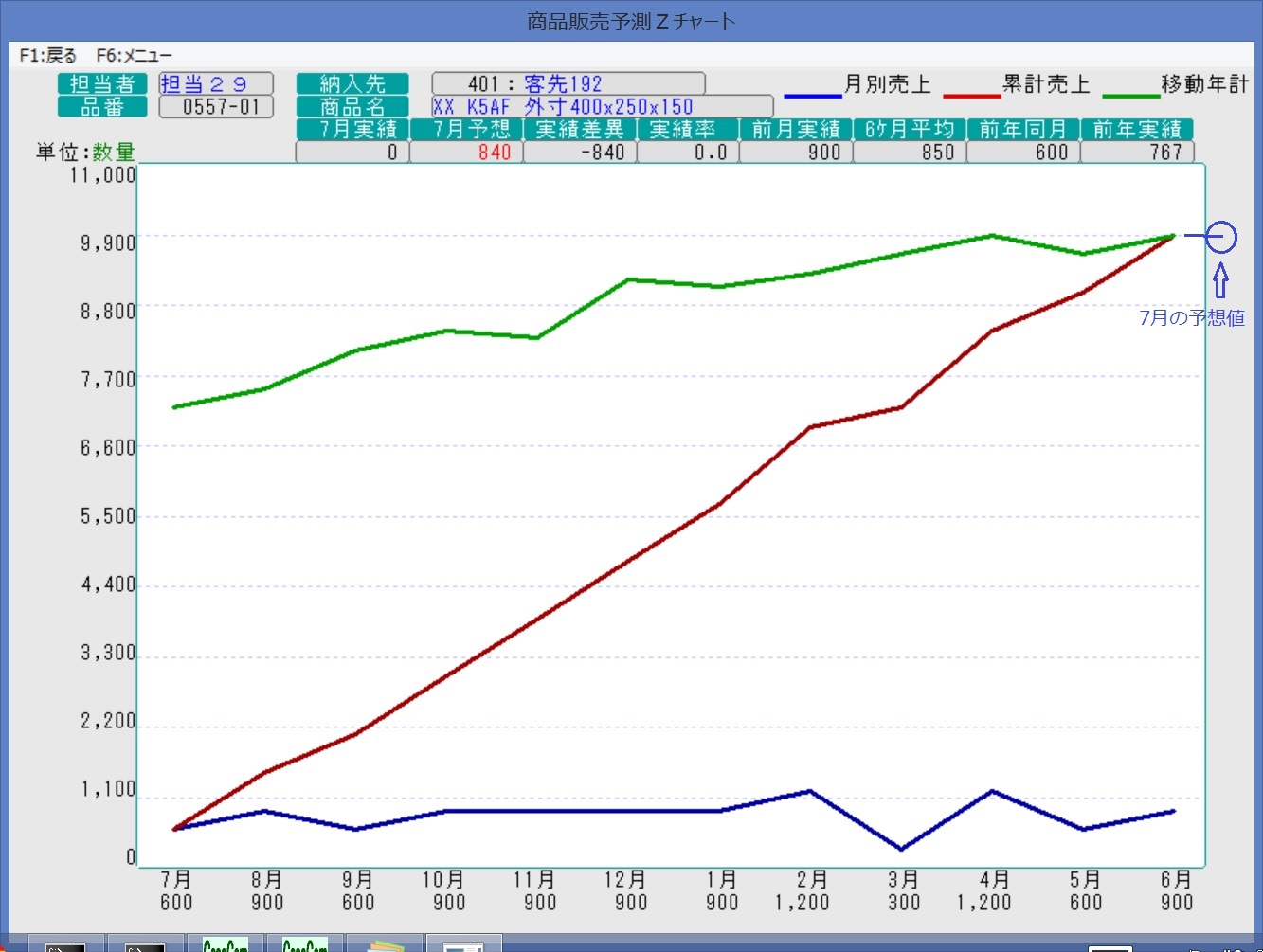Select the -840 variance value
Image resolution: width=1263 pixels, height=952 pixels.
click(603, 153)
